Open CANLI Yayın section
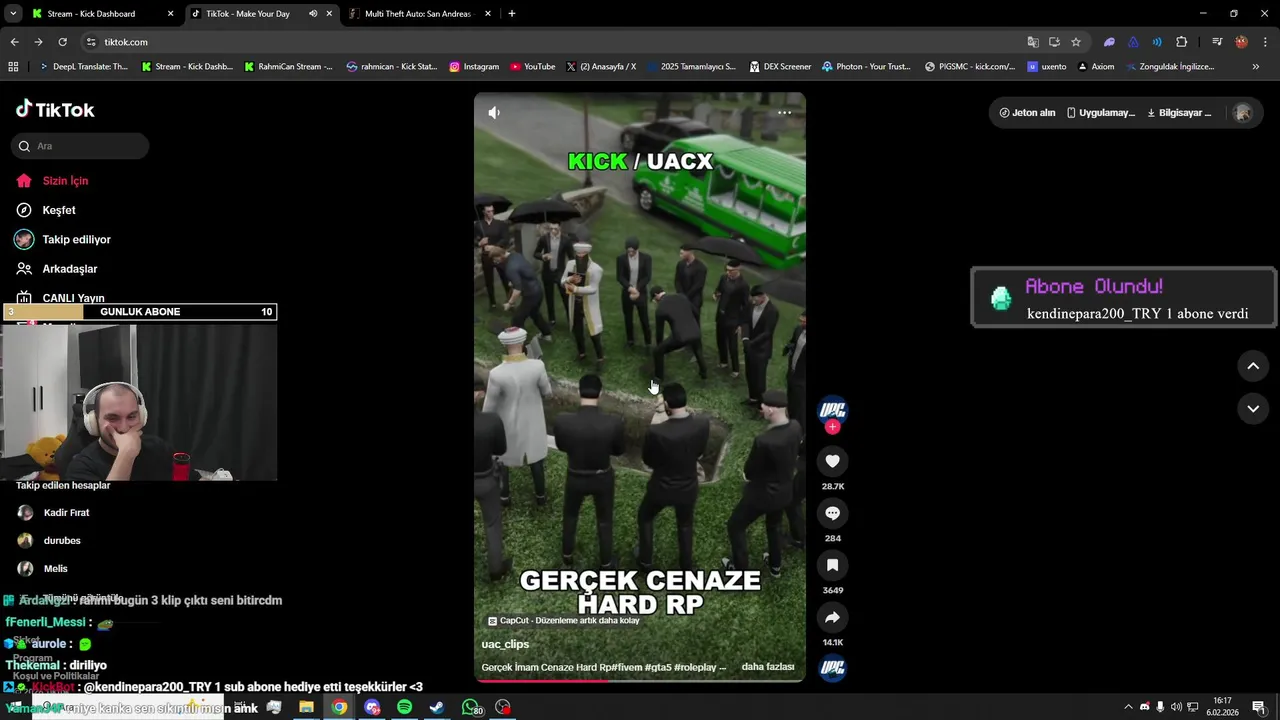The width and height of the screenshot is (1280, 720). click(73, 298)
